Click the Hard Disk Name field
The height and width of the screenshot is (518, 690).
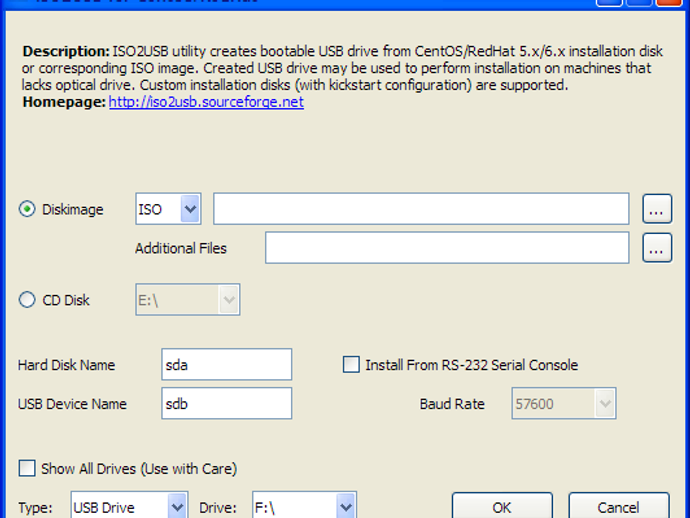[227, 364]
